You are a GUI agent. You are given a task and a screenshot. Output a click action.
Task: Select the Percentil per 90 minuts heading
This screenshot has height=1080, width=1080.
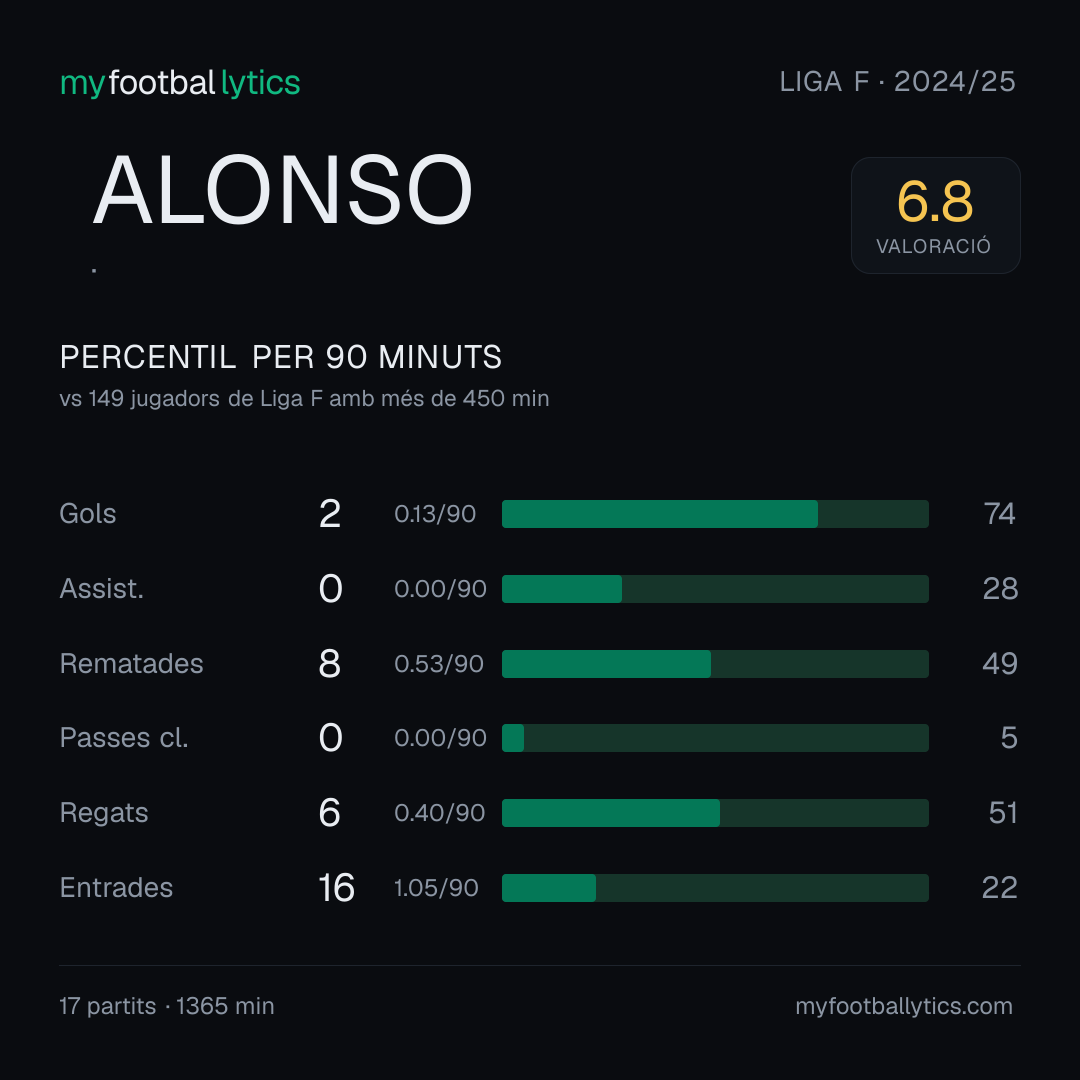[x=281, y=357]
